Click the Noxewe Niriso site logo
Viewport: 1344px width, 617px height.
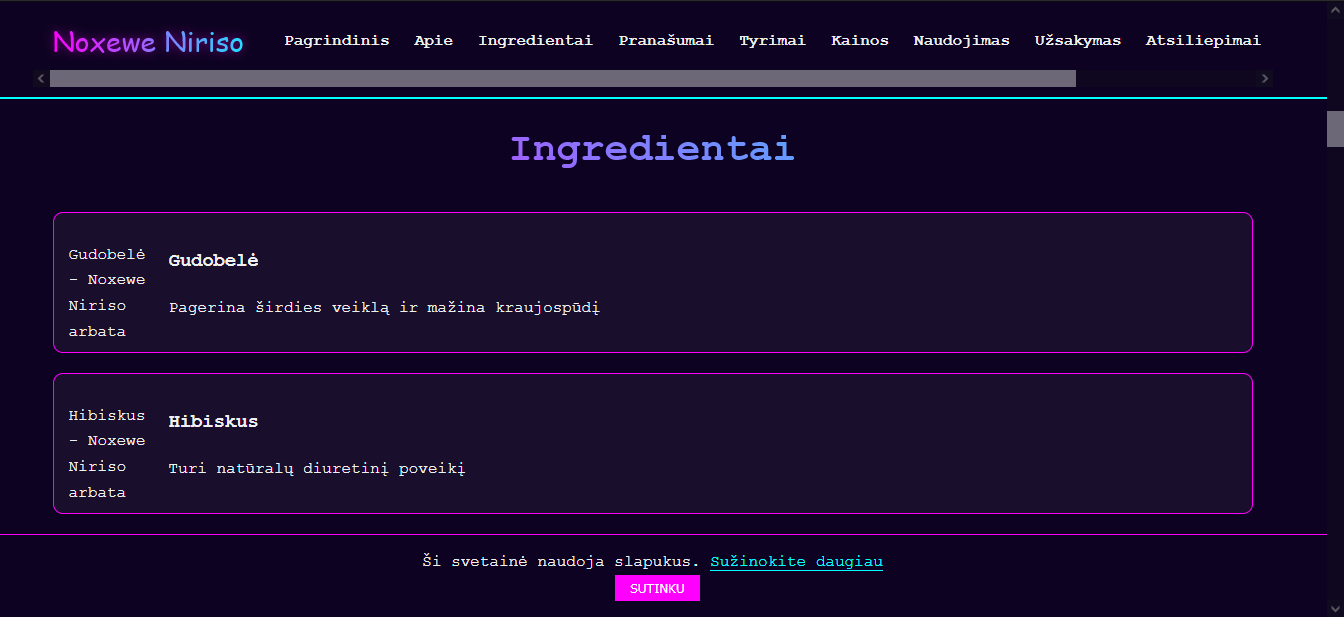[x=148, y=41]
